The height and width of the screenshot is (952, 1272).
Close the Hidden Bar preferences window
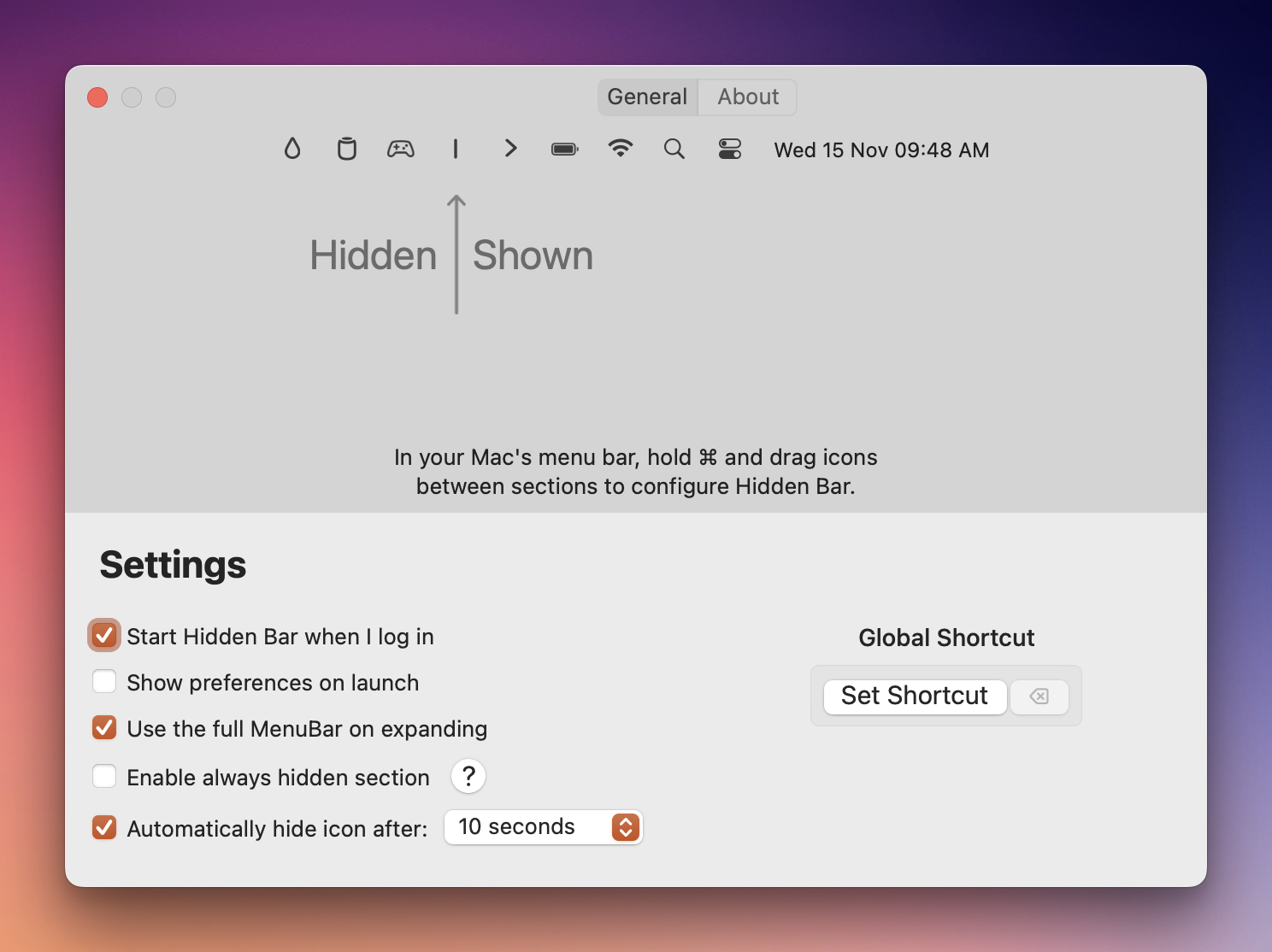pyautogui.click(x=97, y=97)
